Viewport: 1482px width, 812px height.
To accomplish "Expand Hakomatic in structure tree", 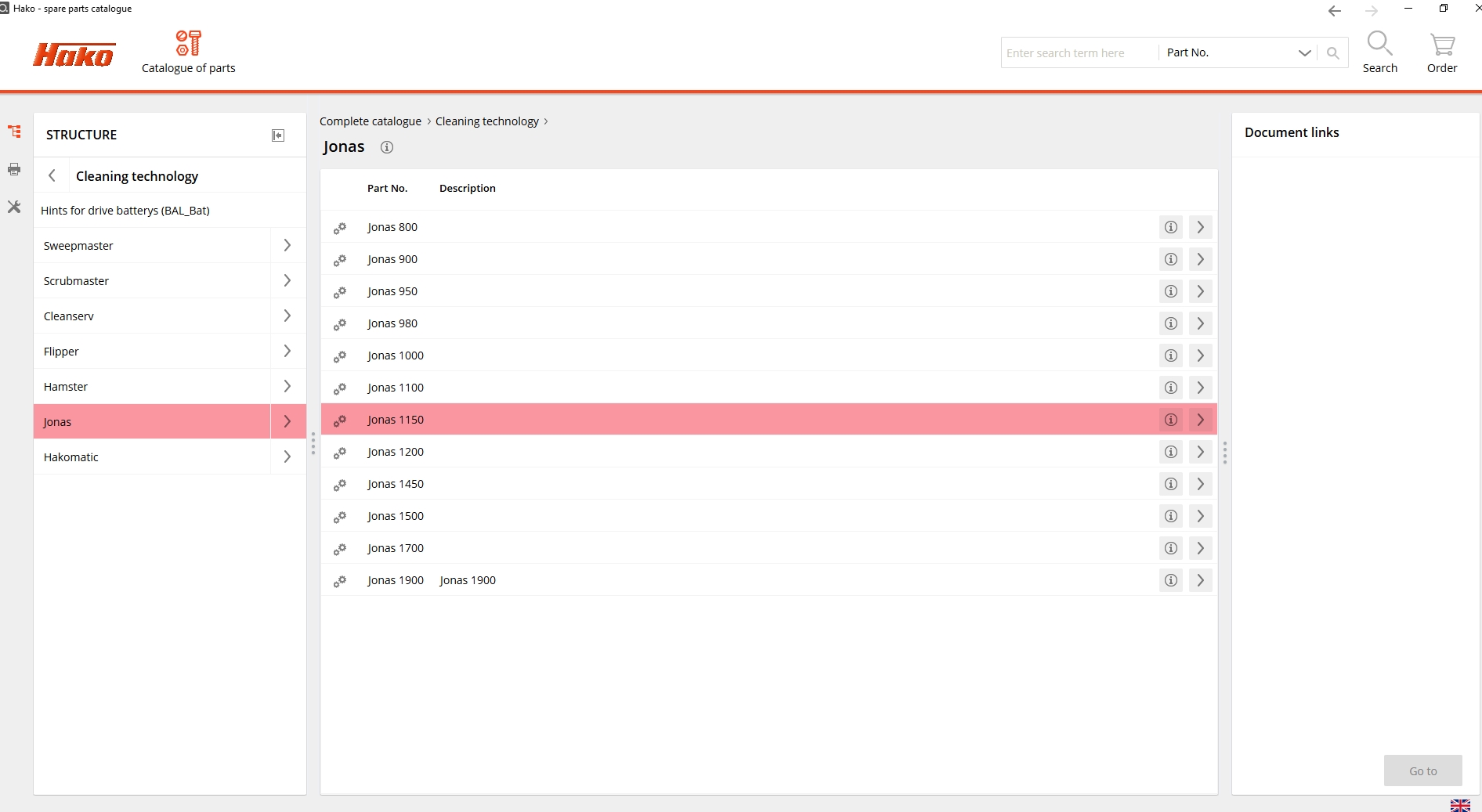I will point(287,457).
